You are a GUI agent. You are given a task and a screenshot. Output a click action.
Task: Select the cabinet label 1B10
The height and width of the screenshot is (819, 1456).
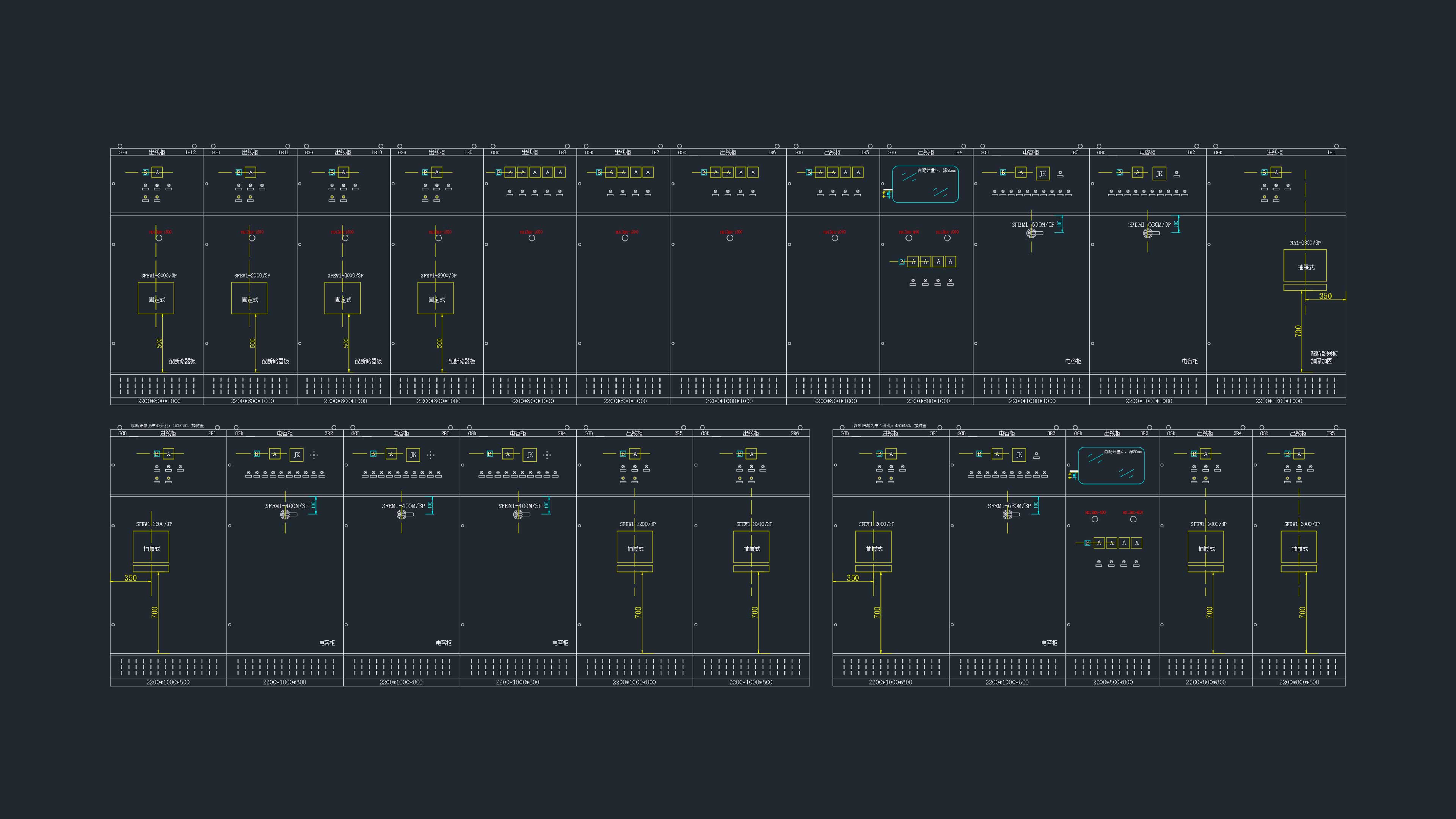[377, 152]
